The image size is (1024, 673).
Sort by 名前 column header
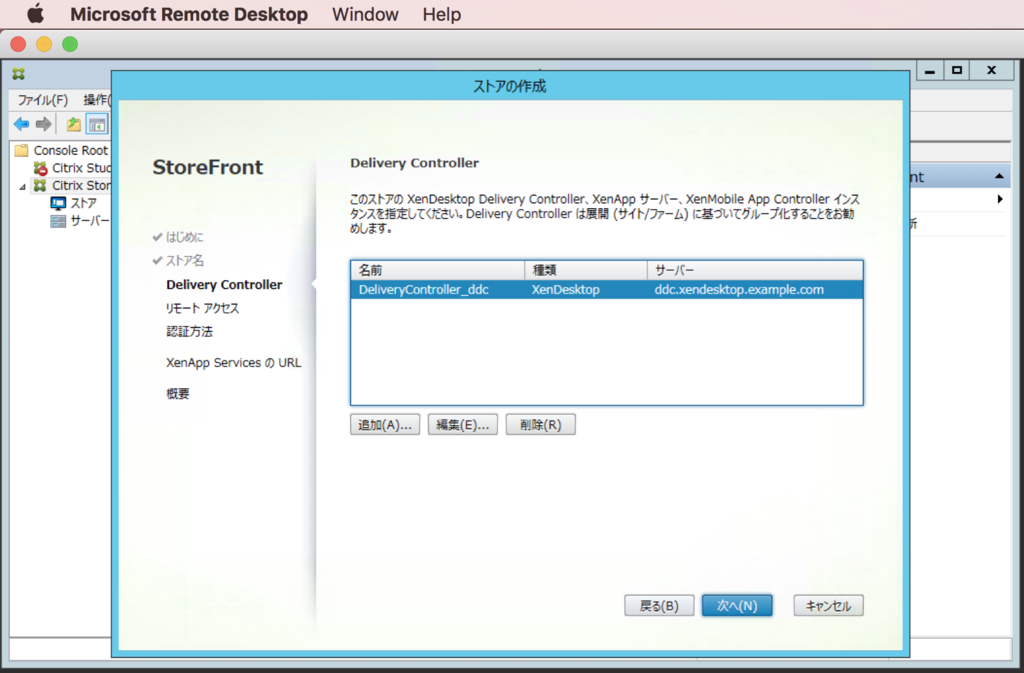438,270
